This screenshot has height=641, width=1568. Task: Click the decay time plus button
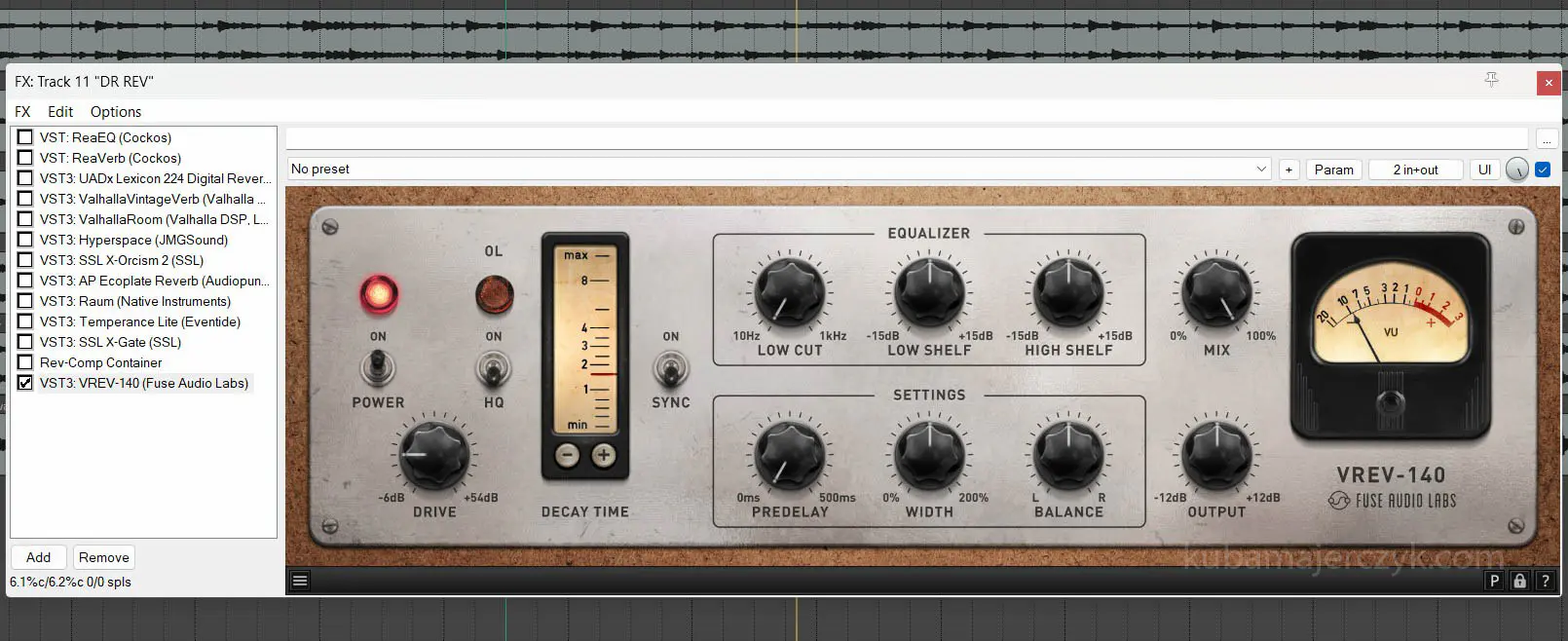604,455
